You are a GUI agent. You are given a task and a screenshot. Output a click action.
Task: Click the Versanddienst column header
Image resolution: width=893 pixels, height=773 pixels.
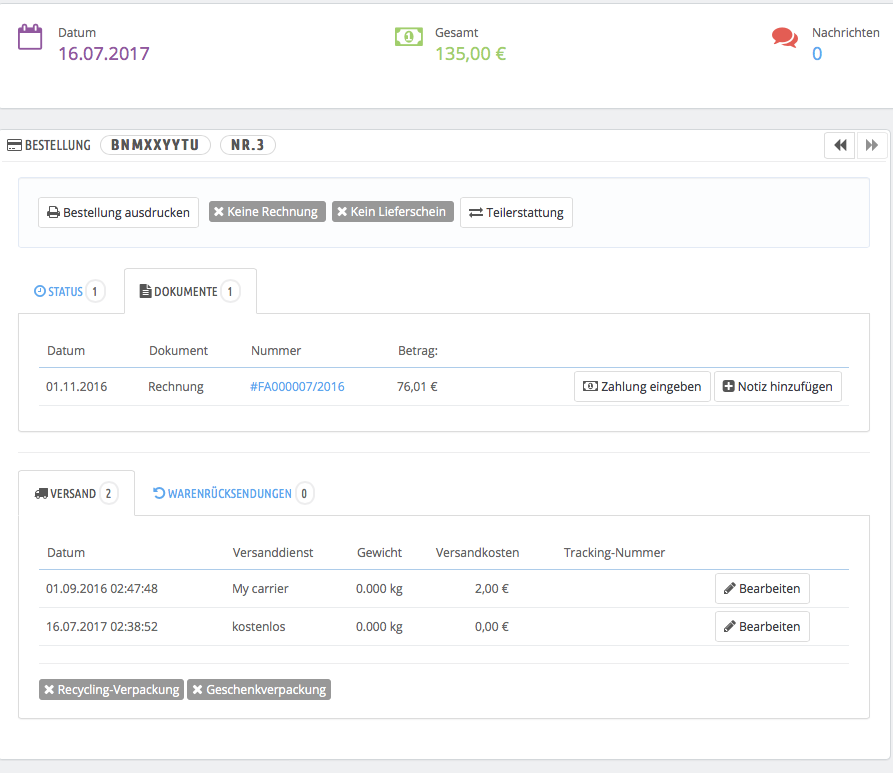point(273,553)
